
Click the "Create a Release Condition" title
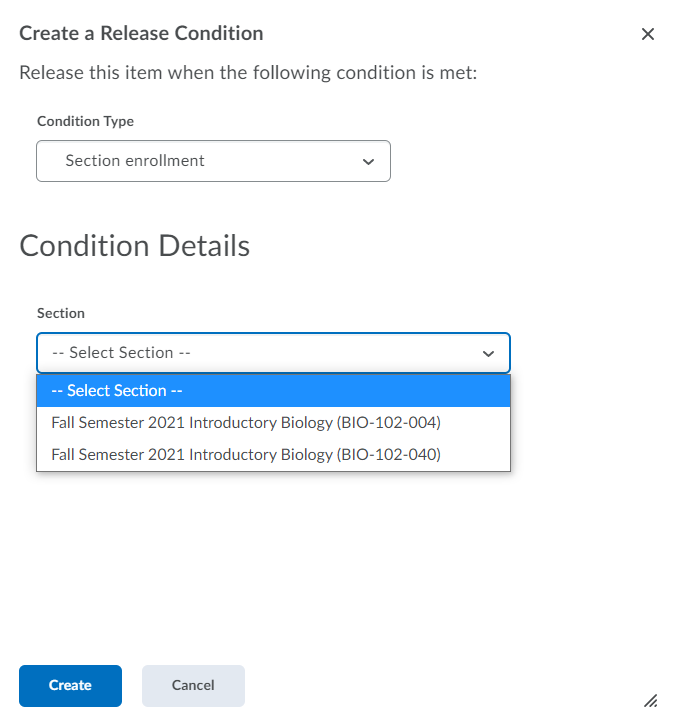[x=141, y=33]
